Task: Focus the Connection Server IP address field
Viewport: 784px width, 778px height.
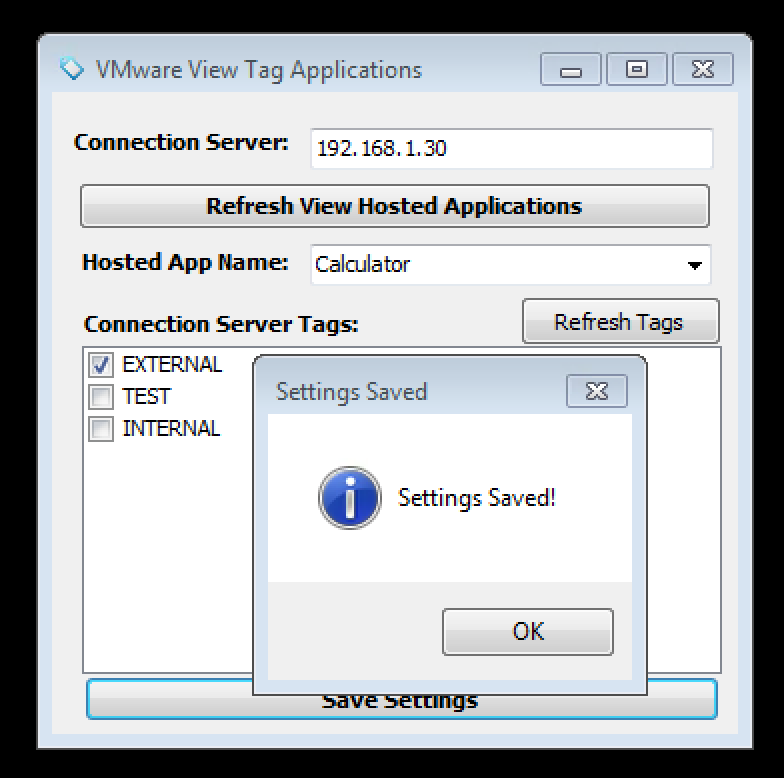Action: pos(510,149)
